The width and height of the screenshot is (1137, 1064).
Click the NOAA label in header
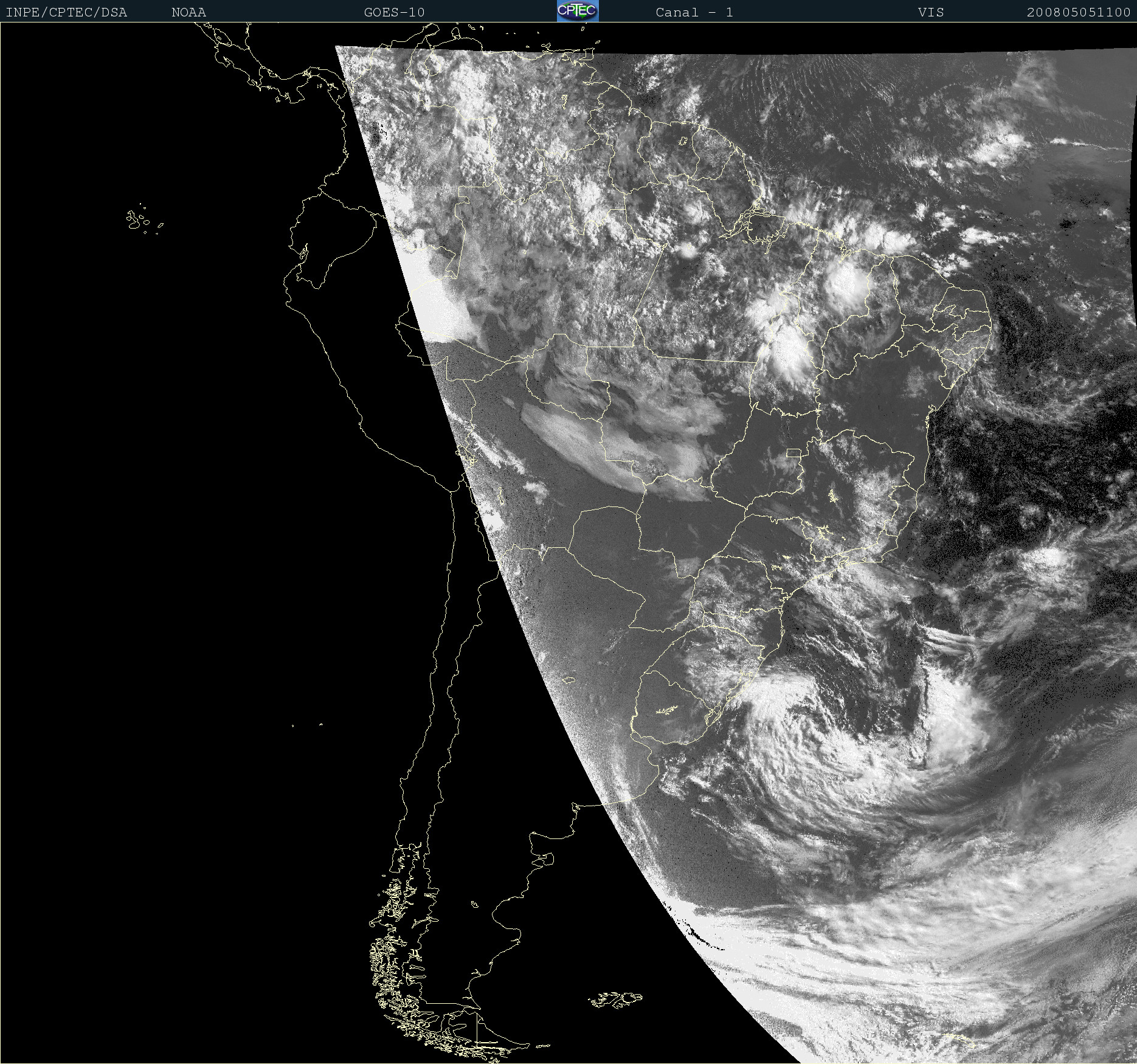coord(189,12)
